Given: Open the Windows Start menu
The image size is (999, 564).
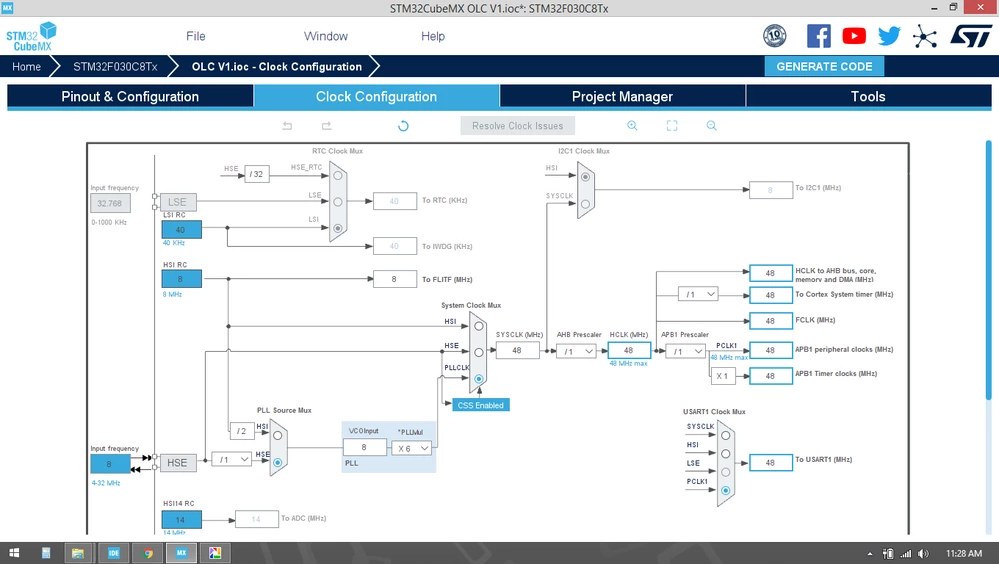Looking at the screenshot, I should pos(13,553).
